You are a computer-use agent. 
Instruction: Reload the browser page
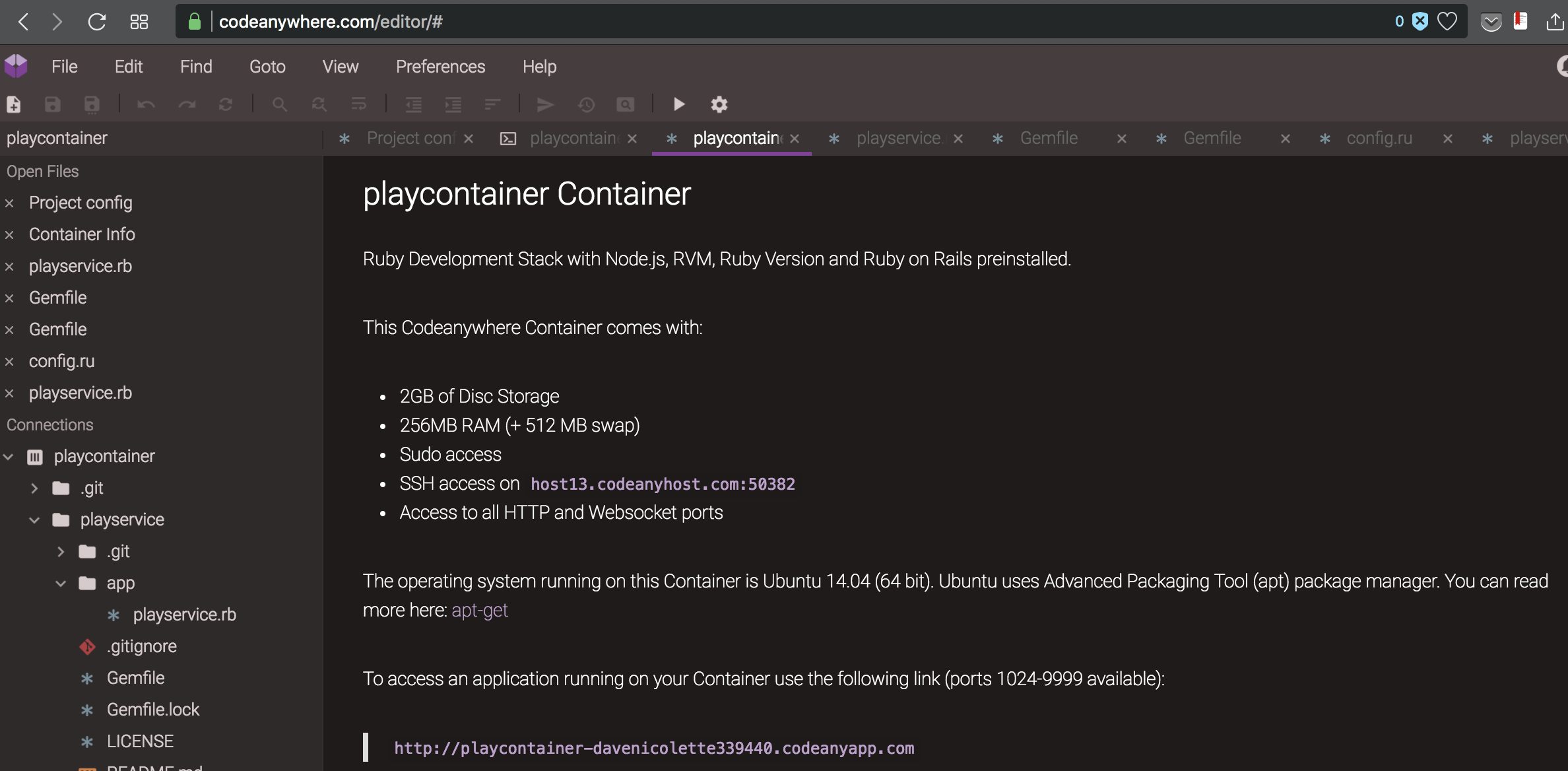[97, 22]
